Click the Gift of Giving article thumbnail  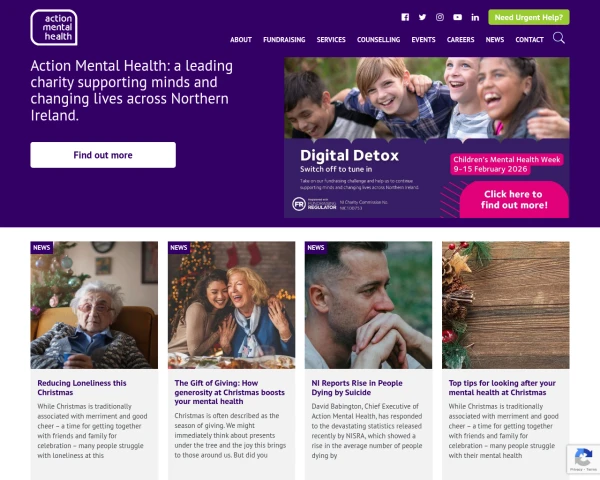(232, 305)
